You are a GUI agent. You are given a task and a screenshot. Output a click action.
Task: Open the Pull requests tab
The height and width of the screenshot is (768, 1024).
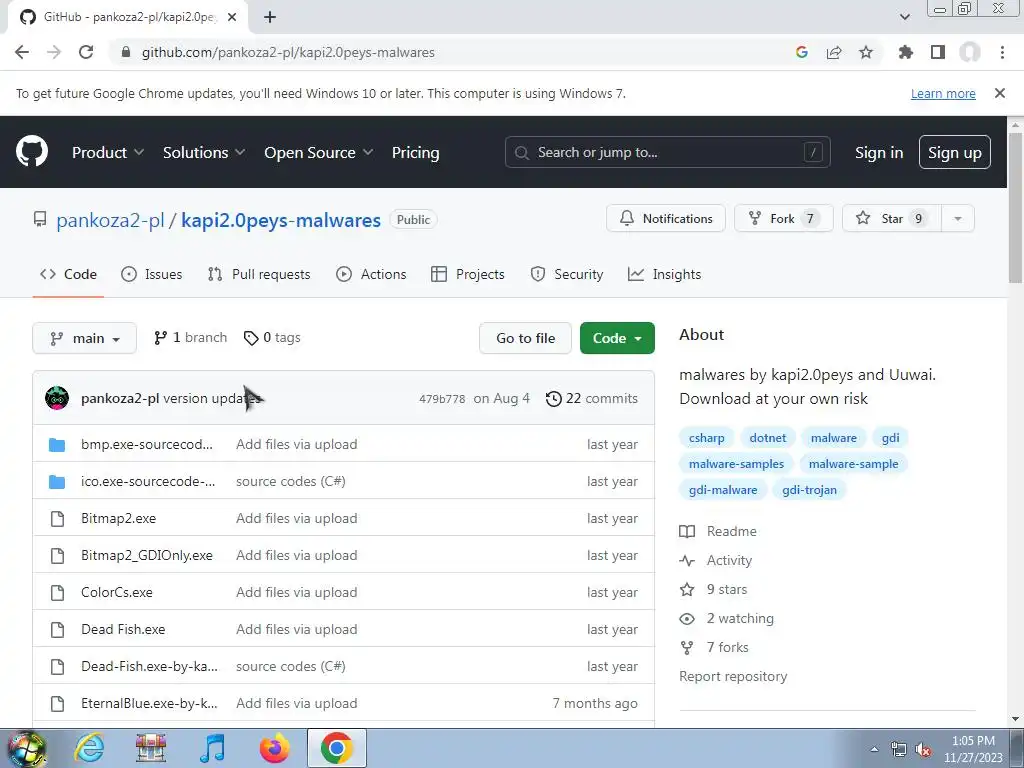coord(259,274)
